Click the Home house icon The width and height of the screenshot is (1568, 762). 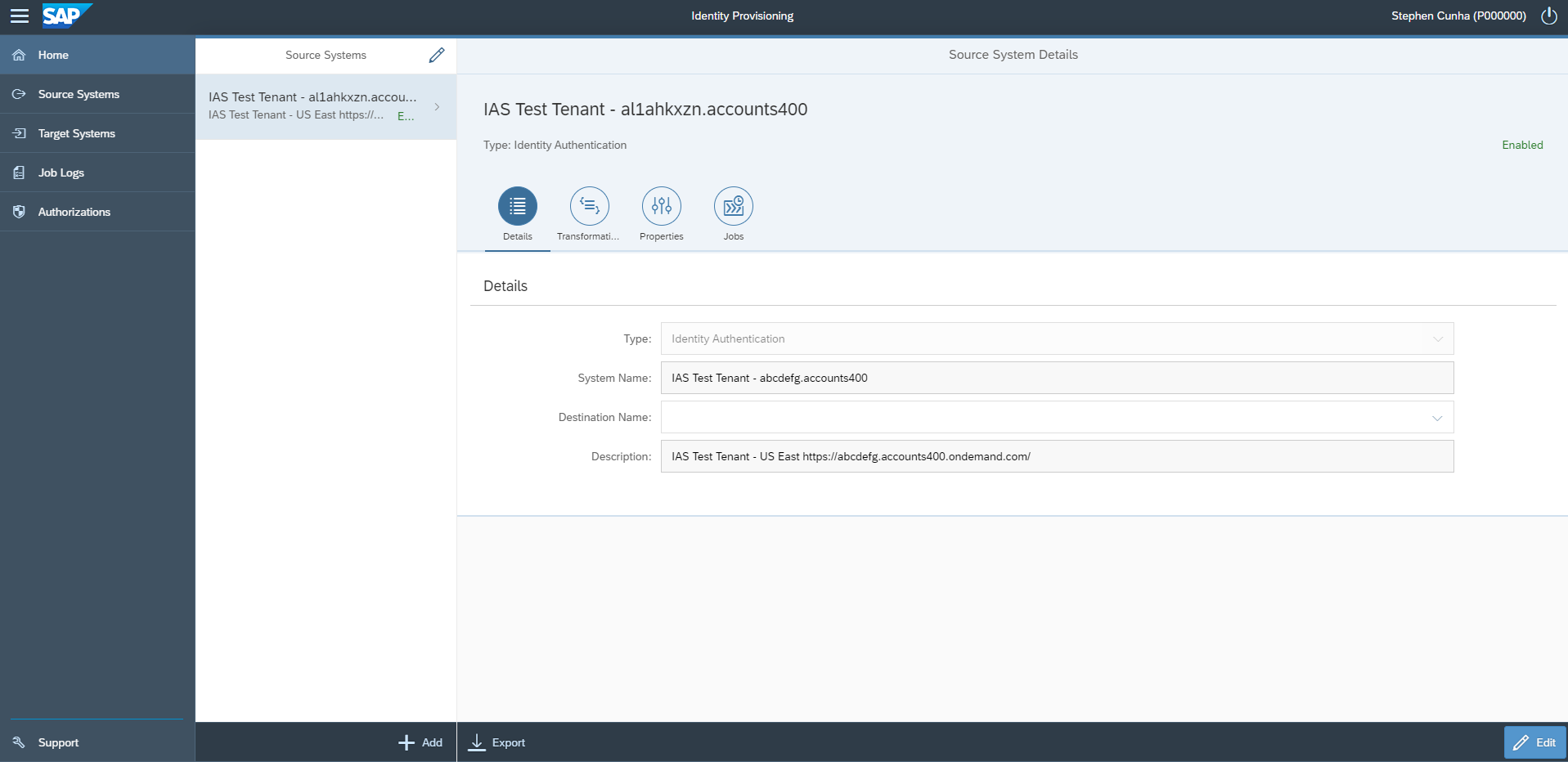point(19,55)
